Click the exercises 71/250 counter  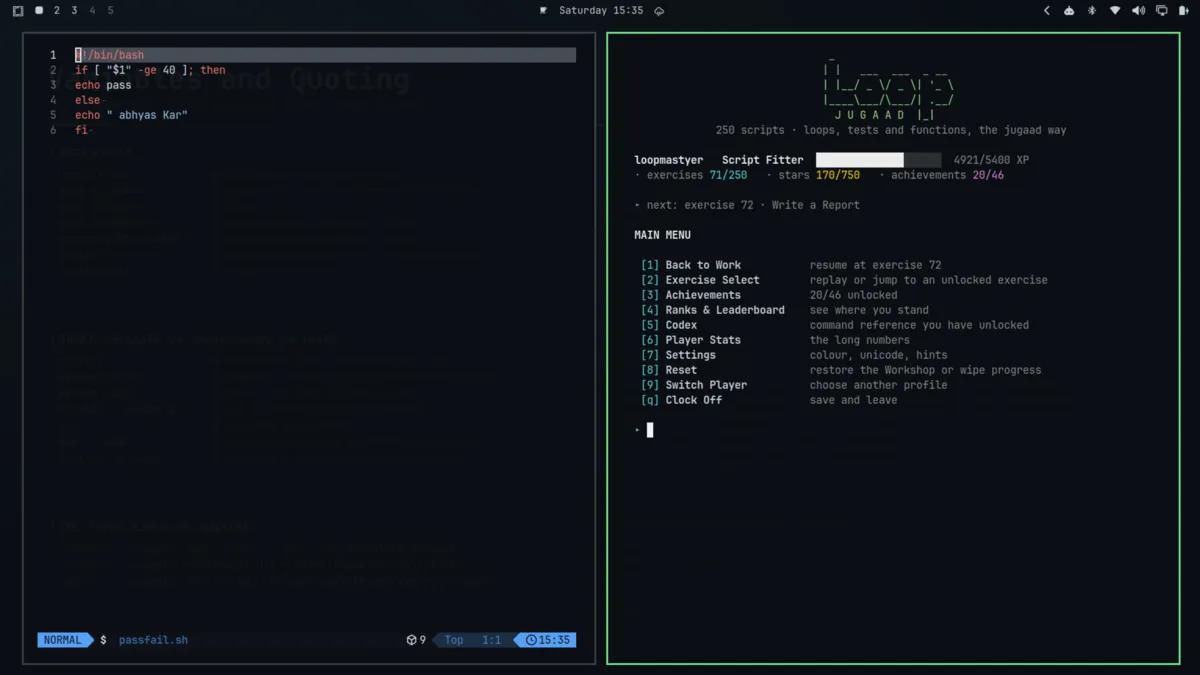coord(697,175)
